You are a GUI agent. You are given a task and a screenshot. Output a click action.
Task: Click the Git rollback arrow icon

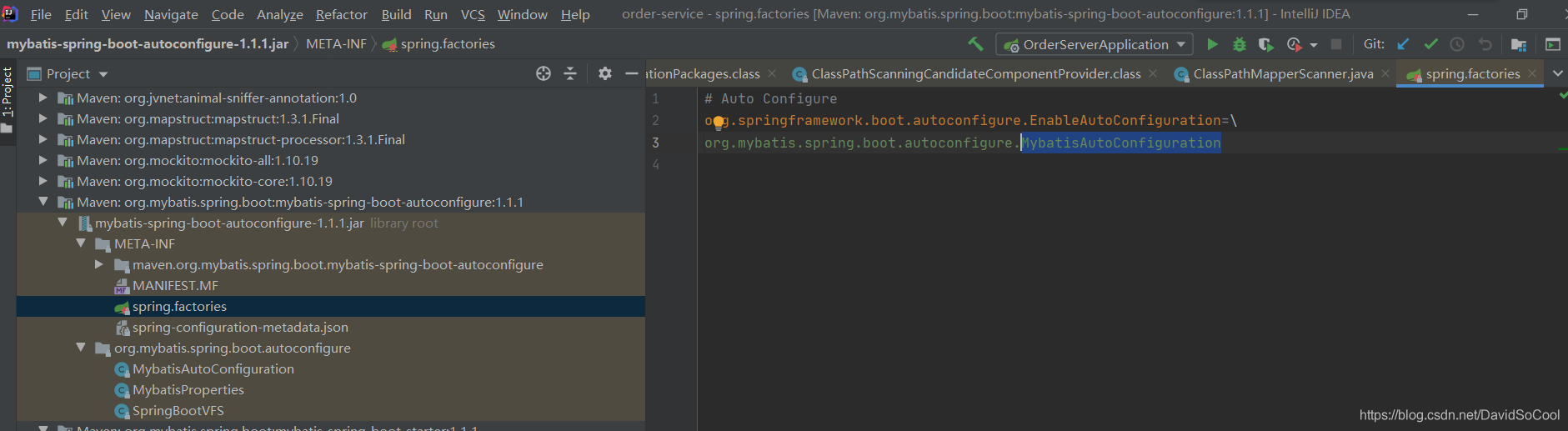point(1485,44)
